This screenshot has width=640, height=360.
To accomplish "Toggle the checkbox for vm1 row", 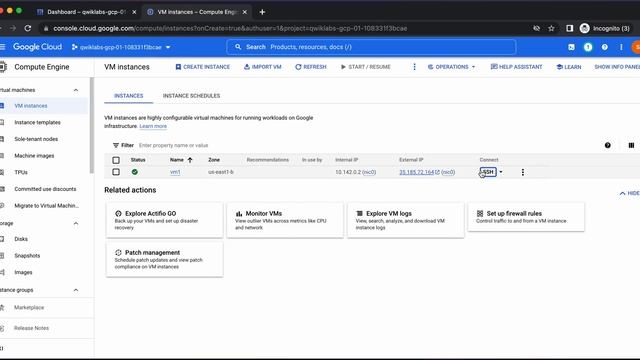I will click(x=116, y=172).
